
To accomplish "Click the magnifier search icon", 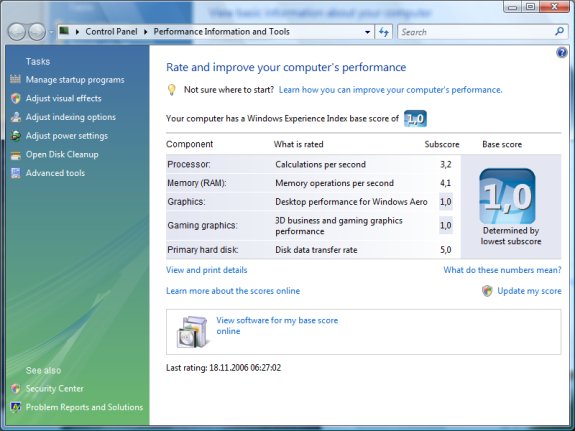I will point(559,32).
